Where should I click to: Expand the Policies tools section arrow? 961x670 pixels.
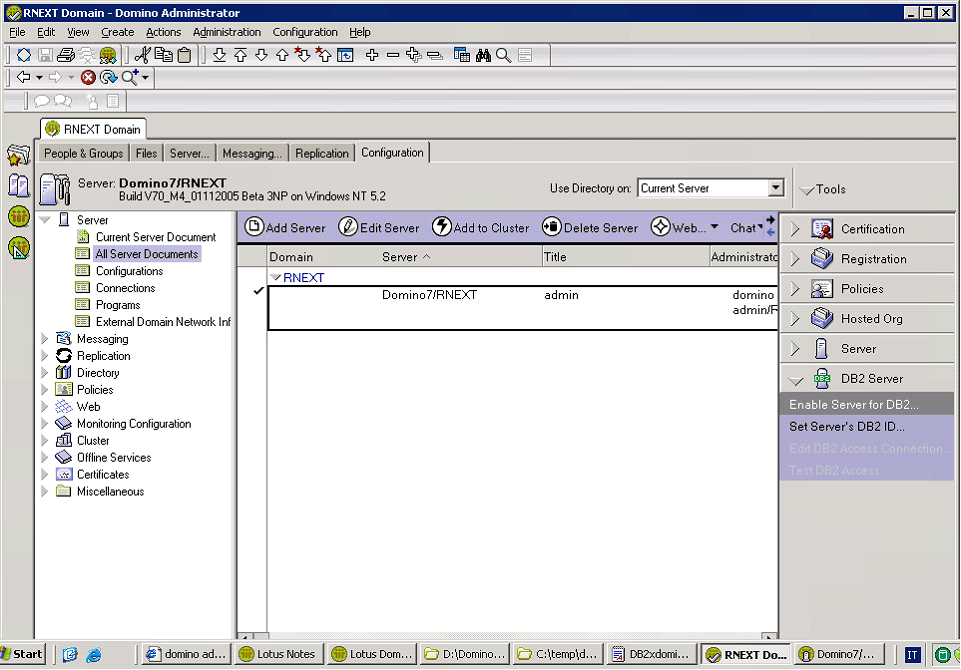[x=795, y=289]
